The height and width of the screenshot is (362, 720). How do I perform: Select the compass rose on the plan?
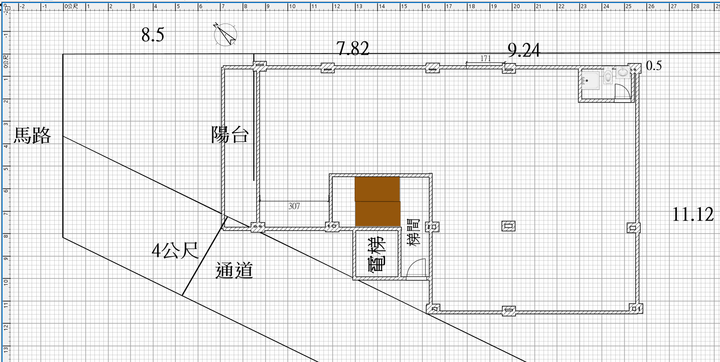point(225,34)
